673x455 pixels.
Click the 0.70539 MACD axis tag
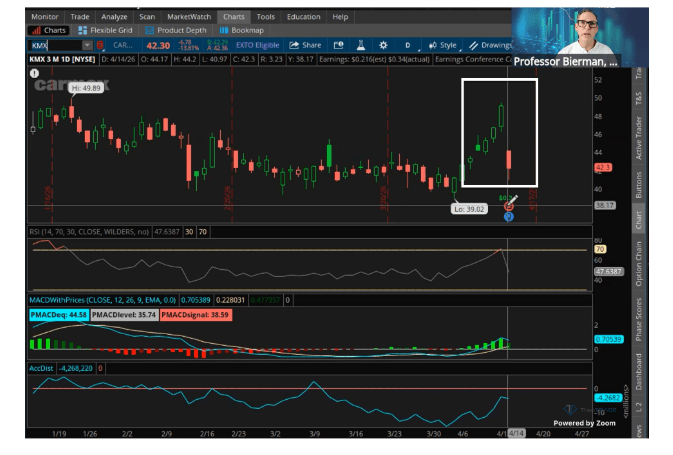pyautogui.click(x=608, y=339)
